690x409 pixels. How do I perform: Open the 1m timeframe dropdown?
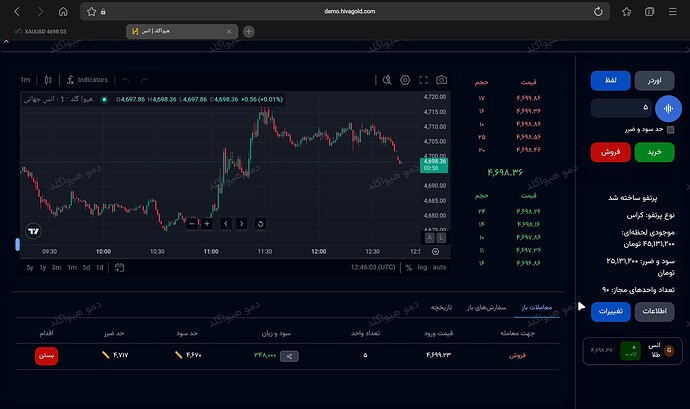[25, 80]
